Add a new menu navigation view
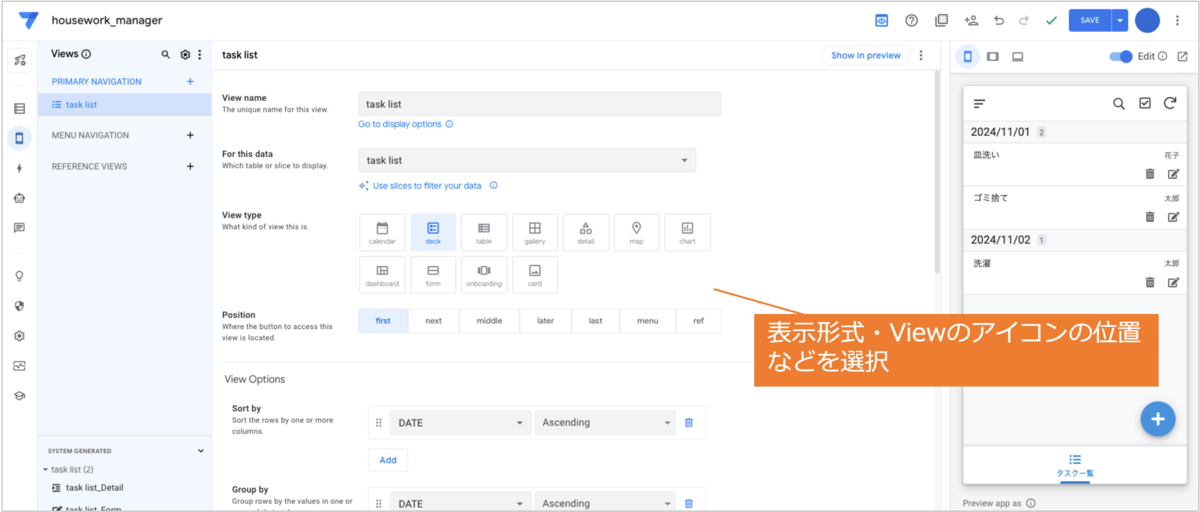The height and width of the screenshot is (512, 1200). [x=190, y=135]
